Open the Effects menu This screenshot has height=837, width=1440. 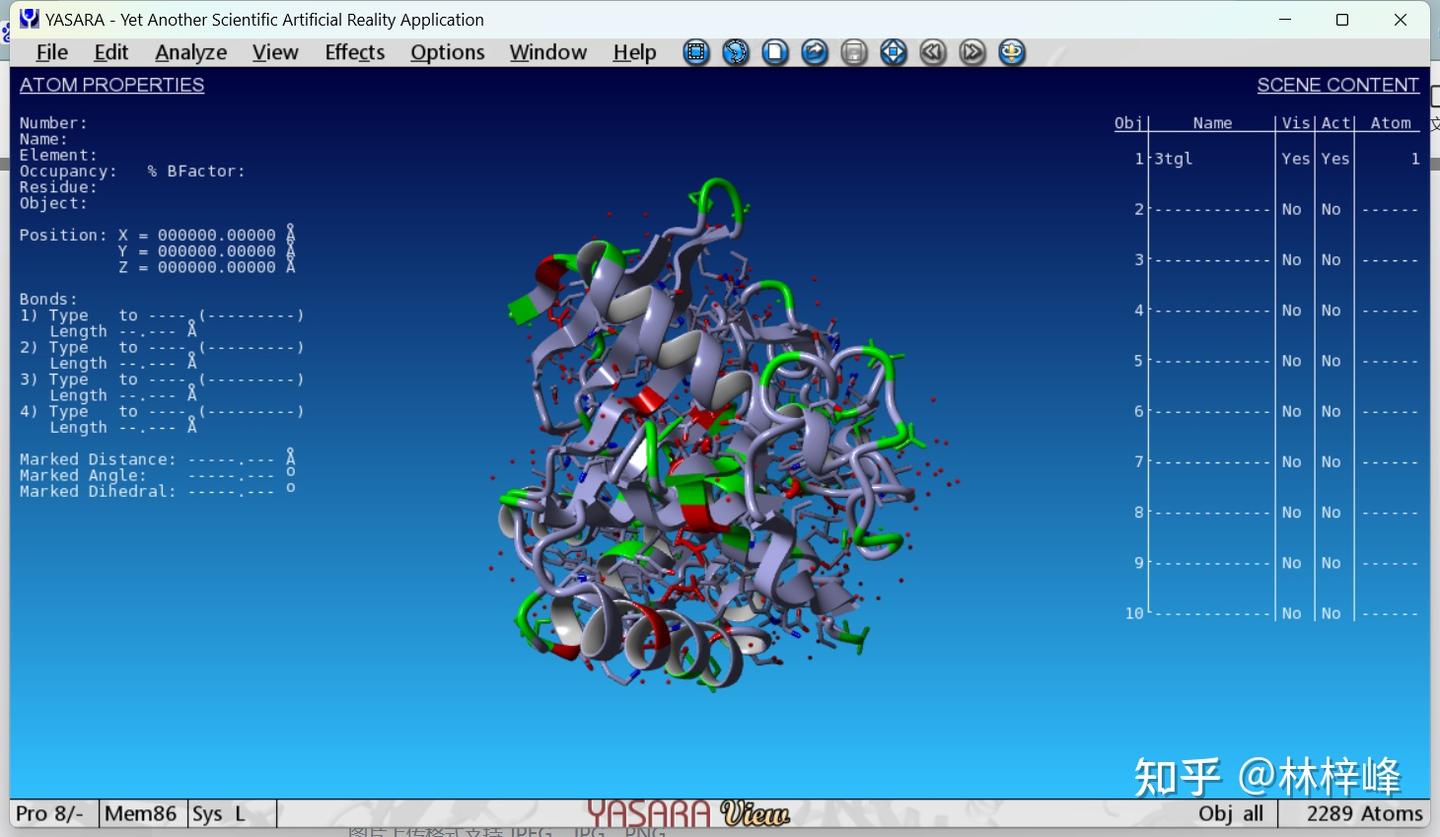(x=355, y=52)
